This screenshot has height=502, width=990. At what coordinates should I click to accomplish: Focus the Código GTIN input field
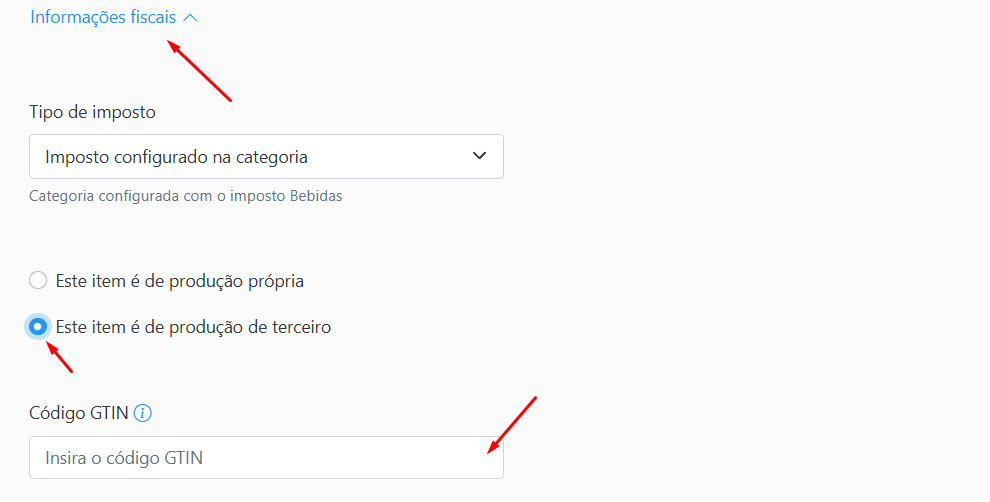[266, 457]
